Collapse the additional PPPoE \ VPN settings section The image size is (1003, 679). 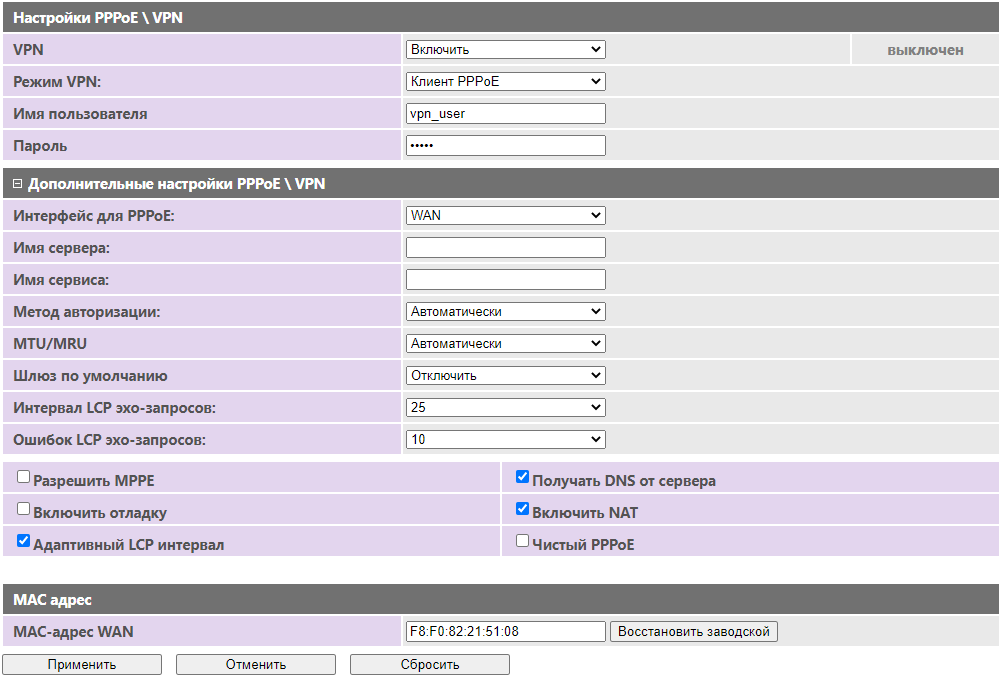click(18, 184)
